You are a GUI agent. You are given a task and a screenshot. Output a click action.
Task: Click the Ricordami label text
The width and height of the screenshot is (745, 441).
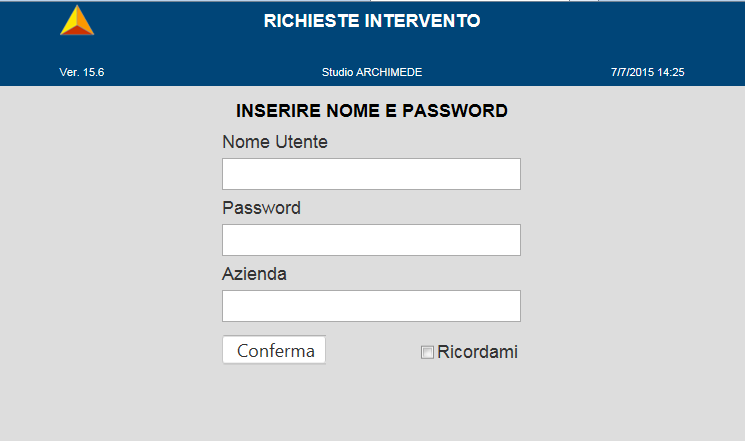click(477, 352)
